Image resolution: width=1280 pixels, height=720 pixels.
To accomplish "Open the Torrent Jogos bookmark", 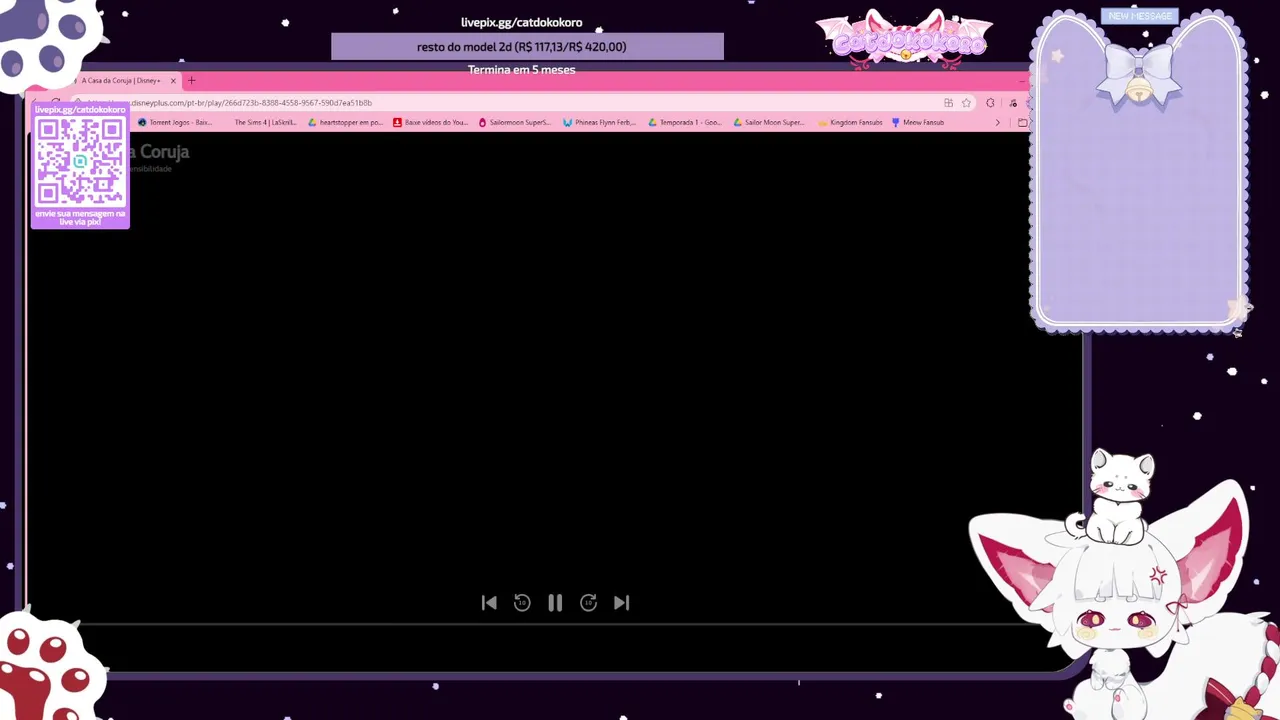I will [x=175, y=122].
